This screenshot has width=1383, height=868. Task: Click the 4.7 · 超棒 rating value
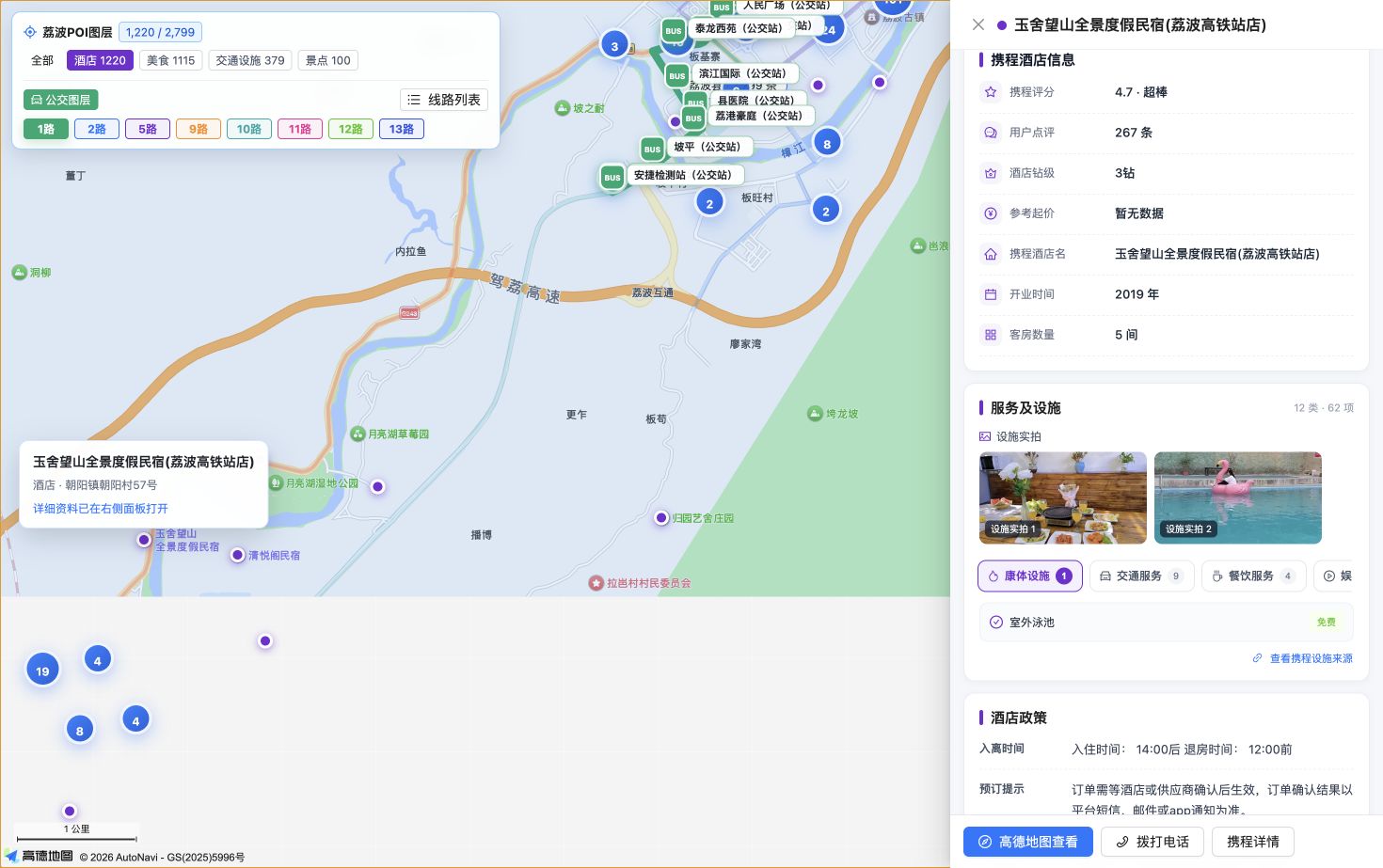click(1141, 92)
